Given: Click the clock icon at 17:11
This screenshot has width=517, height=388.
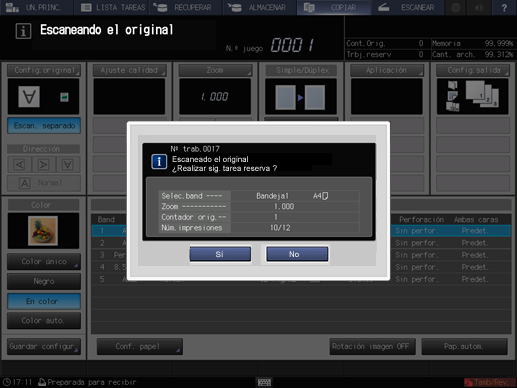Looking at the screenshot, I should (x=7, y=382).
